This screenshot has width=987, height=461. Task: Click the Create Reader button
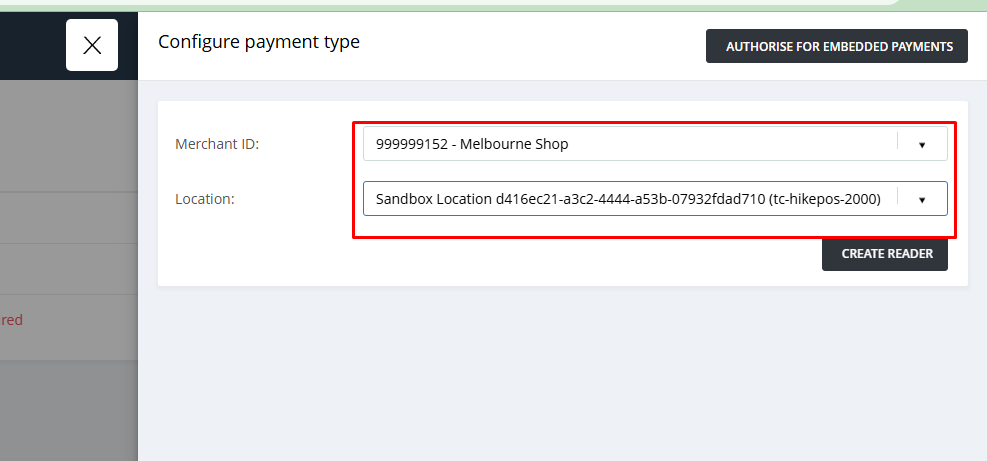click(x=884, y=254)
